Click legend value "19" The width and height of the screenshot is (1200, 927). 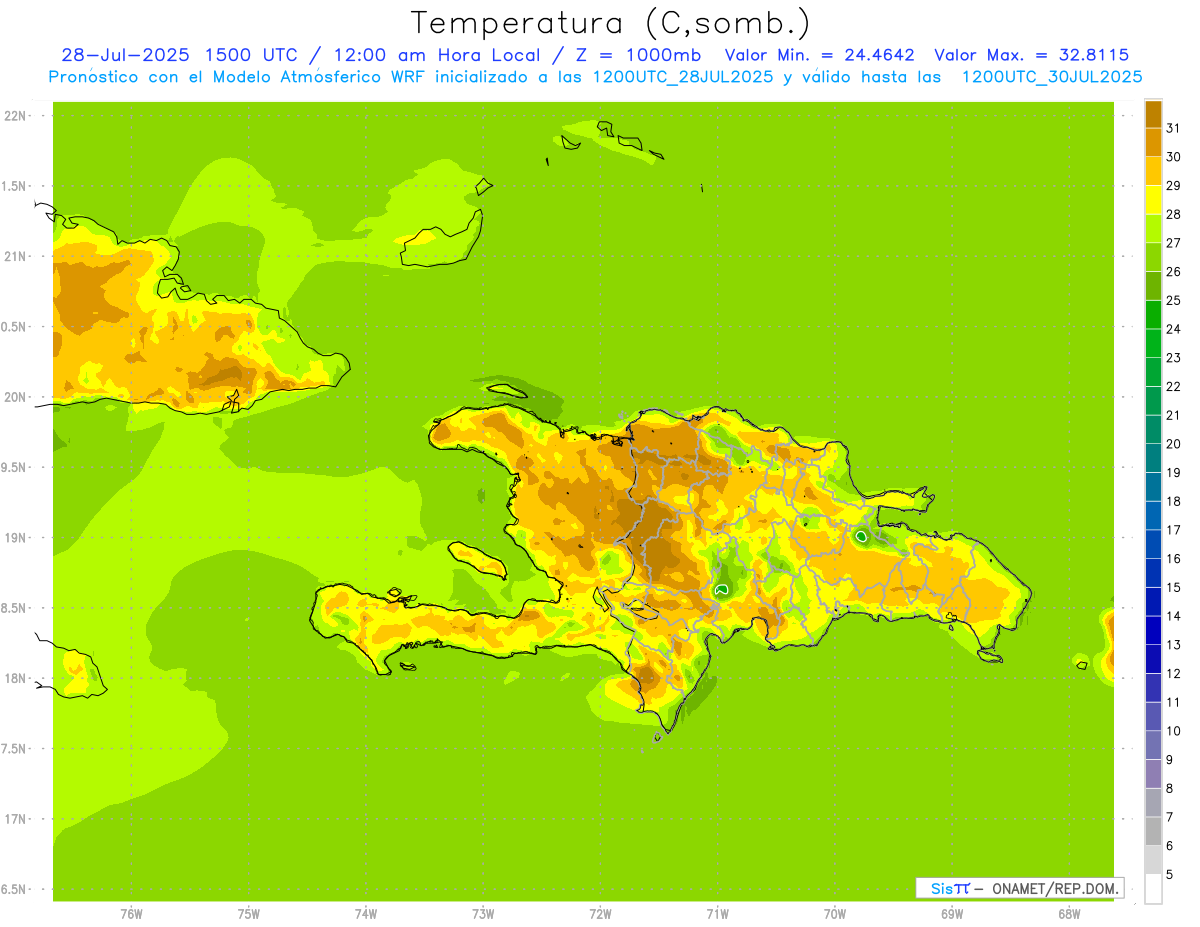coord(1173,473)
